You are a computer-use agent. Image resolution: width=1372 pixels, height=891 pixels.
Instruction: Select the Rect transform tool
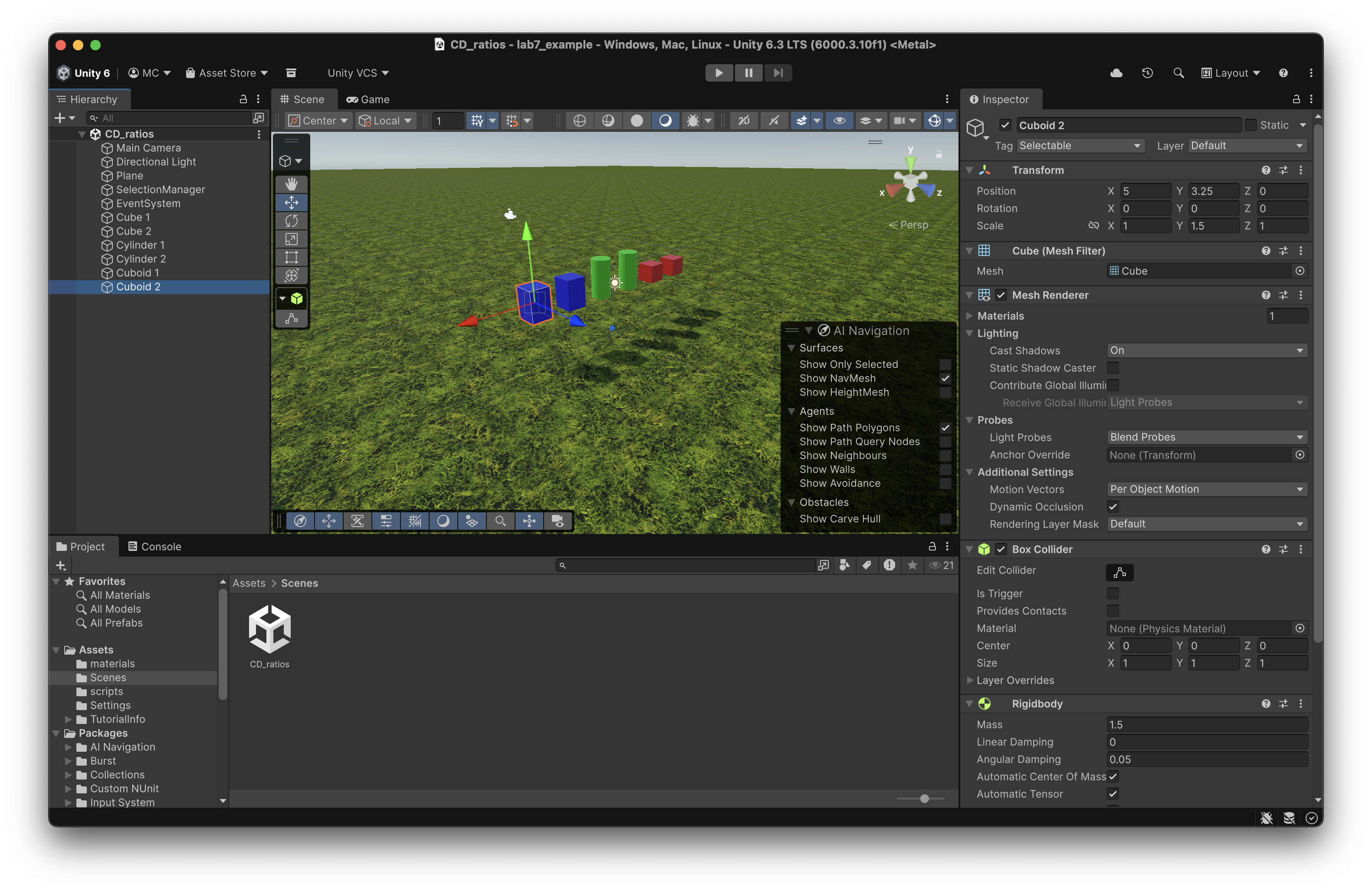click(x=291, y=257)
